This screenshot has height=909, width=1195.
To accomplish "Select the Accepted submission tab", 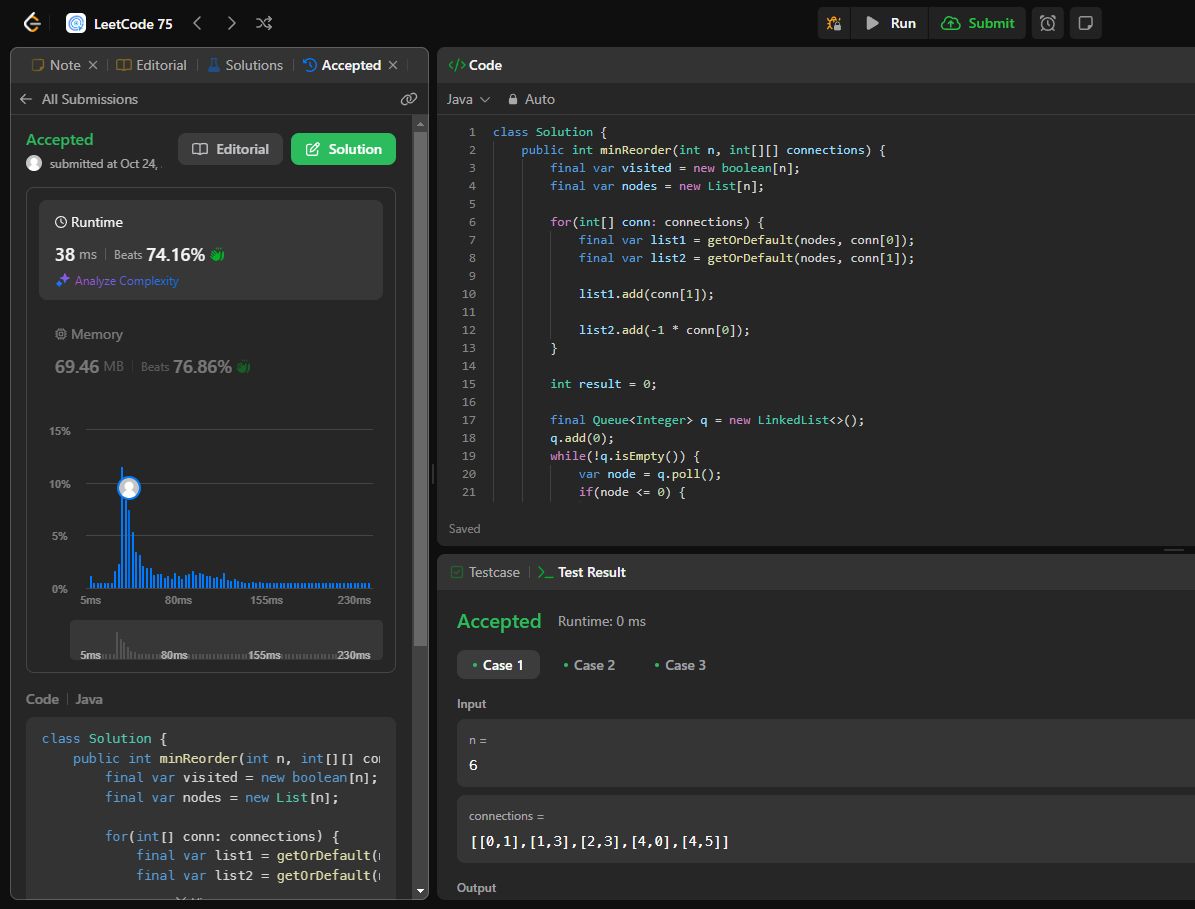I will (x=342, y=66).
